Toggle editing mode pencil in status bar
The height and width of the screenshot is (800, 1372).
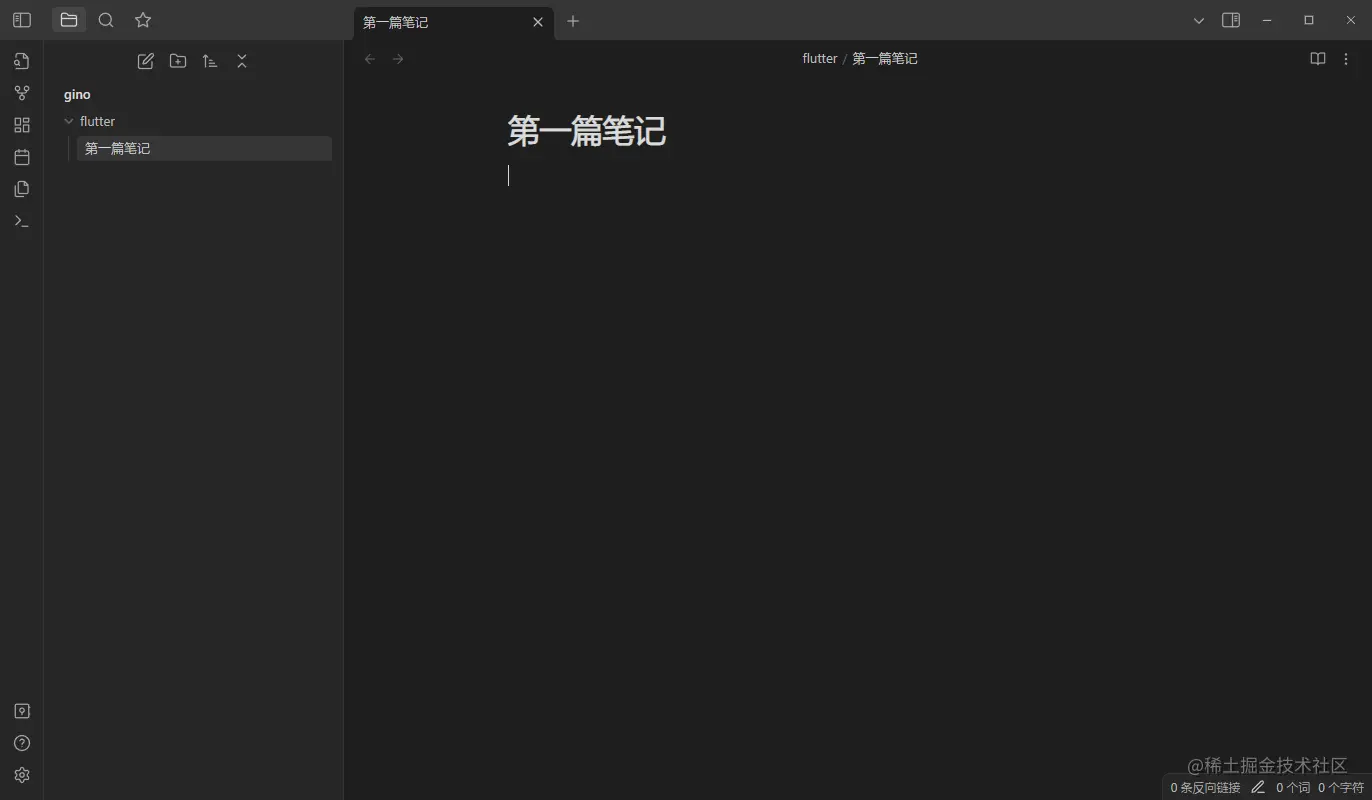tap(1258, 787)
